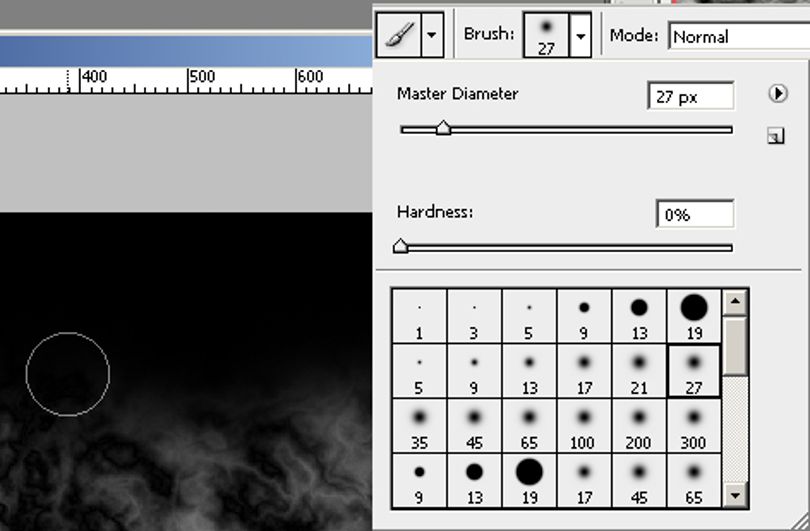Click the brush picker resize grip corner

point(802,523)
